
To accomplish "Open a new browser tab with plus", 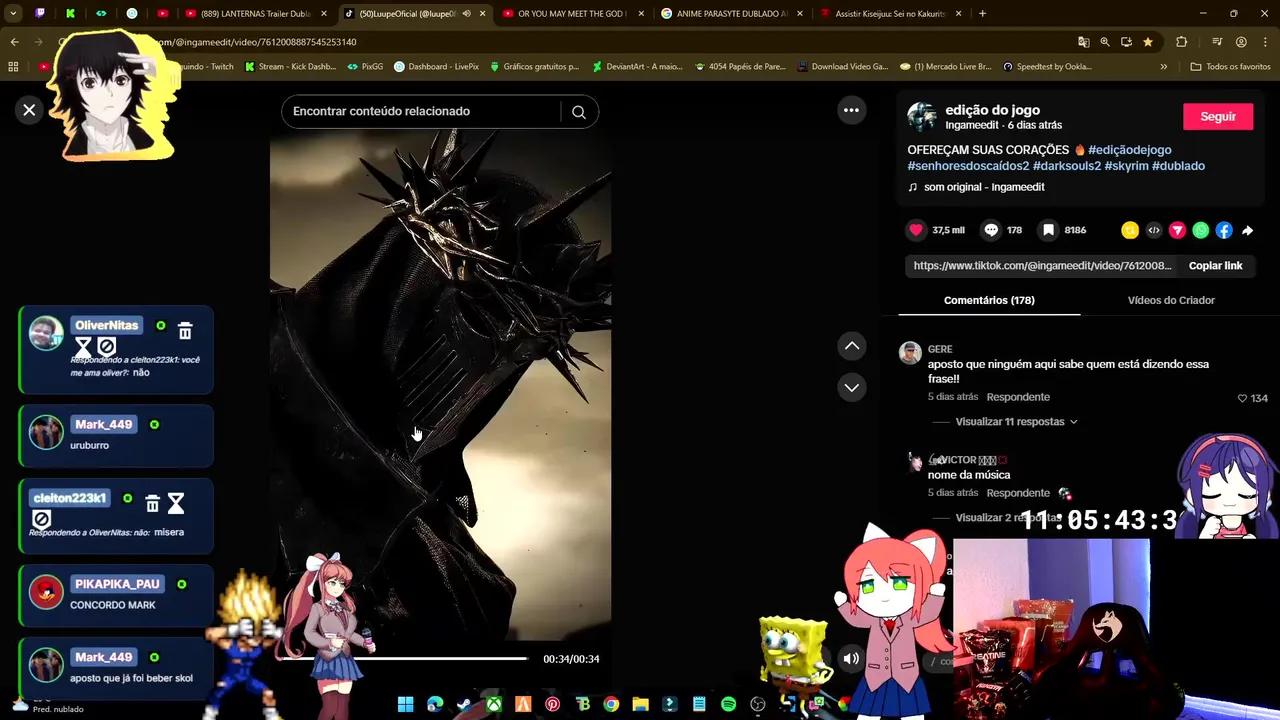I will point(982,14).
